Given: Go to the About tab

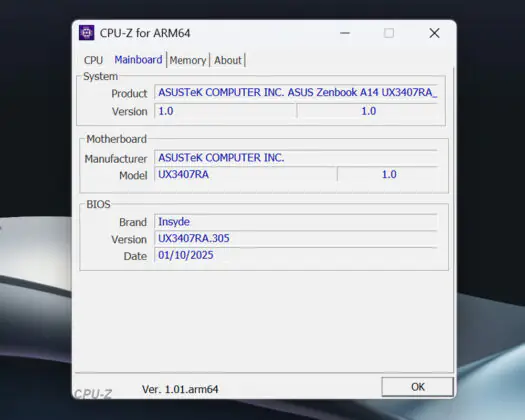Looking at the screenshot, I should [x=228, y=60].
